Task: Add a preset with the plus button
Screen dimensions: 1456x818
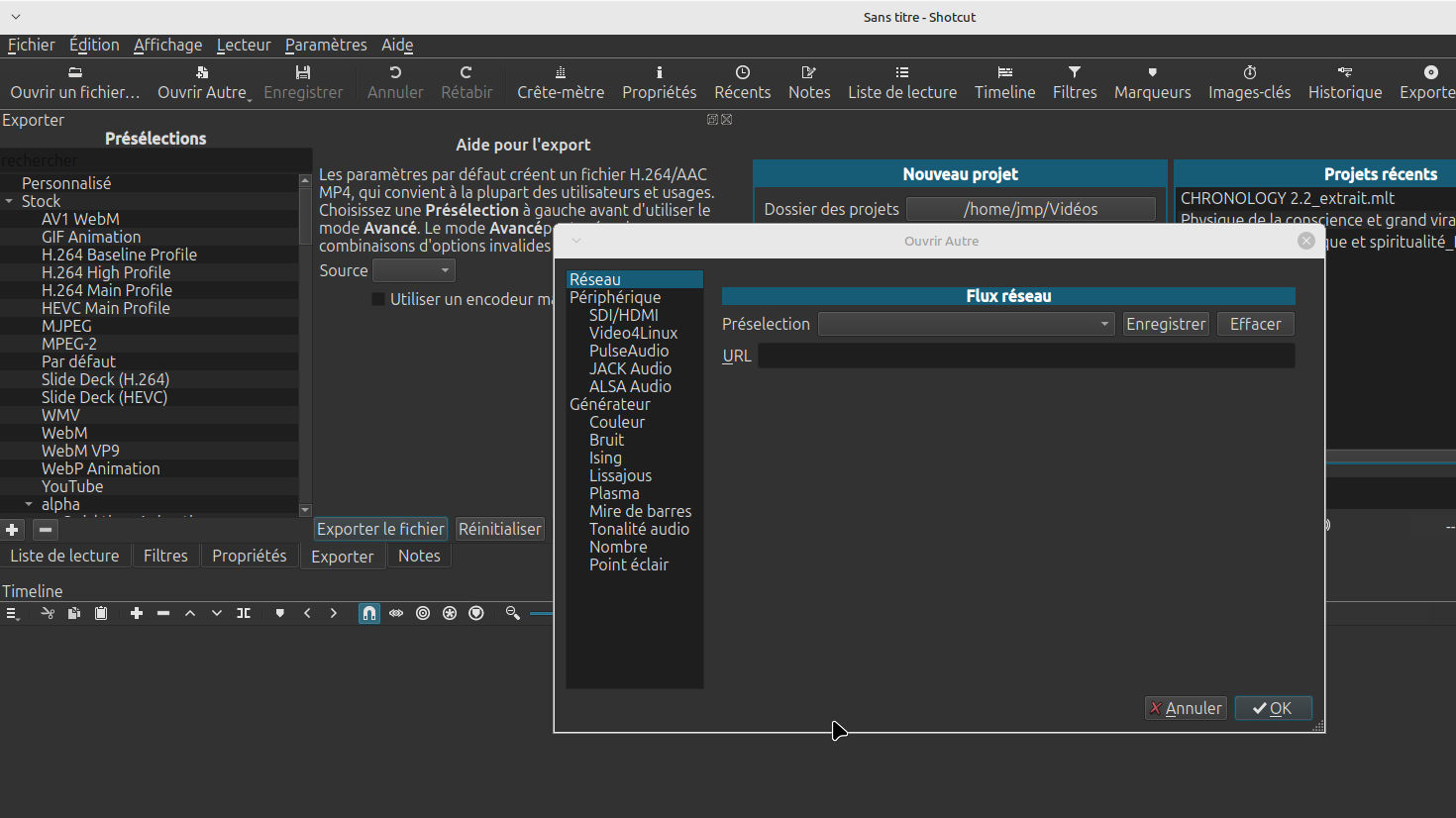Action: pos(13,530)
